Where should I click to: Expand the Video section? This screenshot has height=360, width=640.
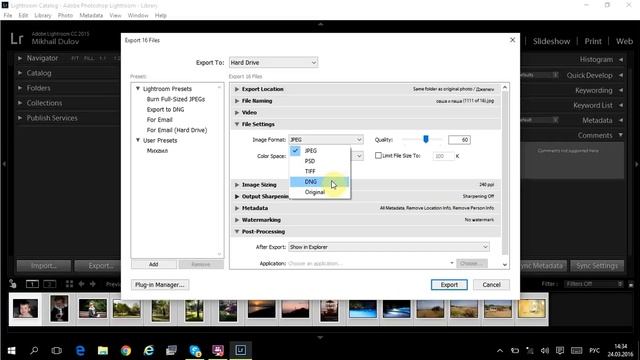click(x=237, y=112)
